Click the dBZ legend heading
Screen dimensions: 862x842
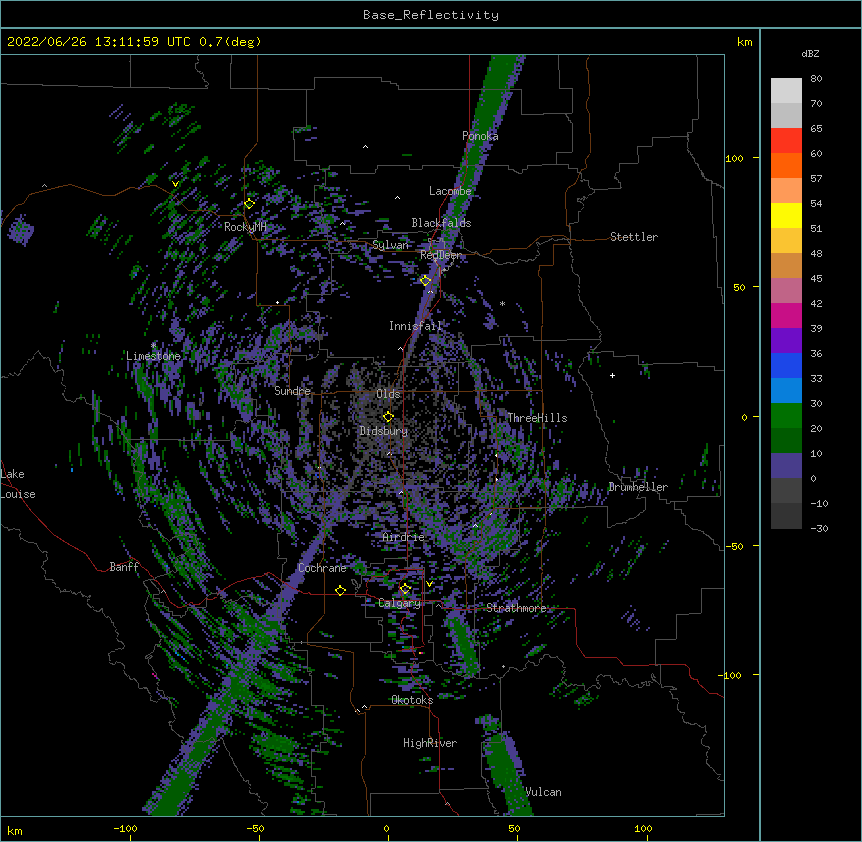[x=810, y=54]
